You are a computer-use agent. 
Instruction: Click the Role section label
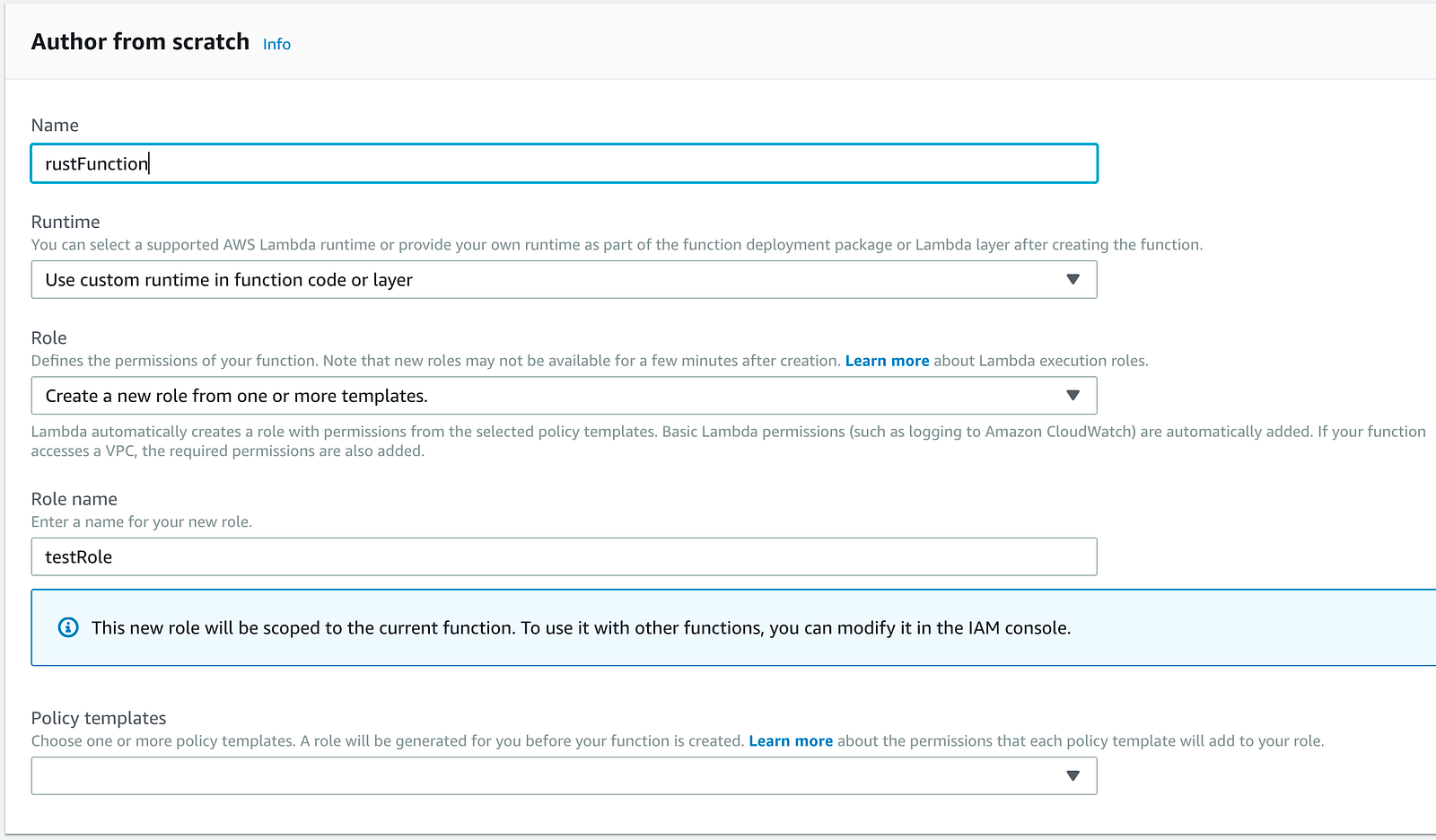tap(49, 337)
